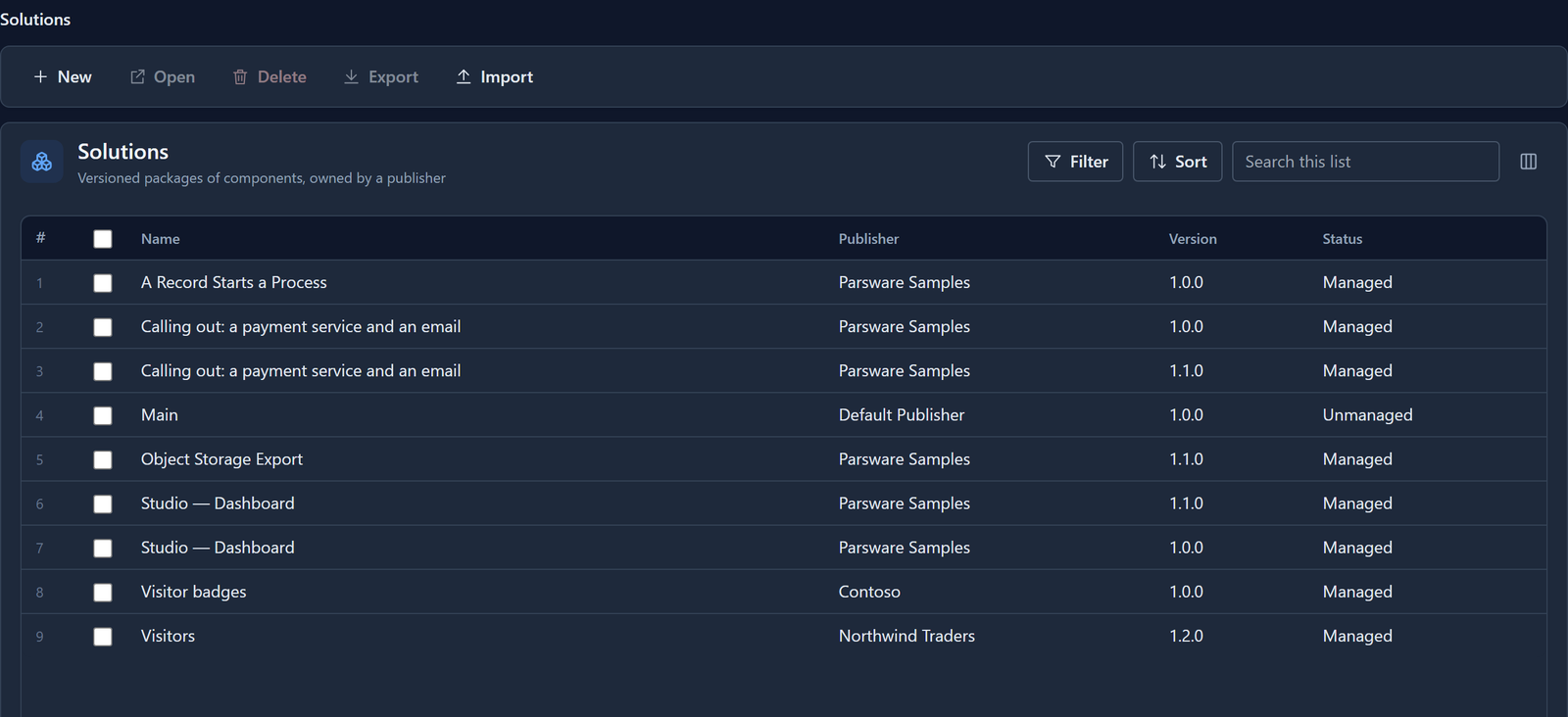Click the Northwind Traders publisher cell
The width and height of the screenshot is (1568, 717).
906,636
